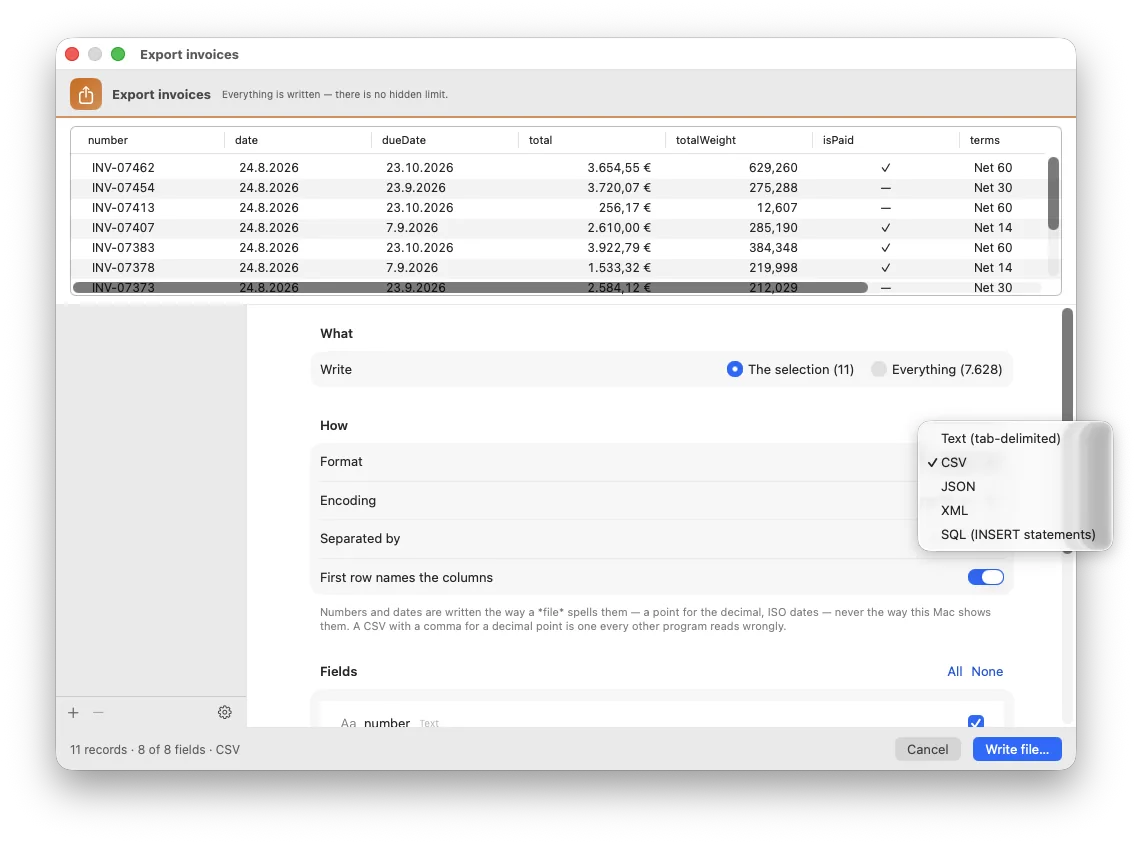Click the orange Export invoices share icon
Screen dimensions: 1136x844
coord(85,94)
